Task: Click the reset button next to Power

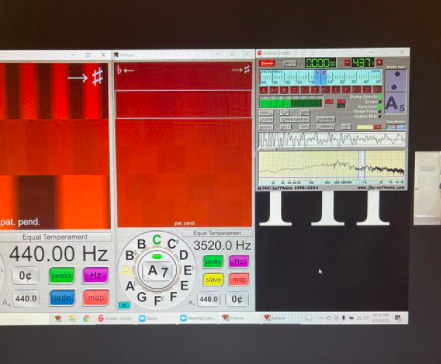Action: point(290,63)
